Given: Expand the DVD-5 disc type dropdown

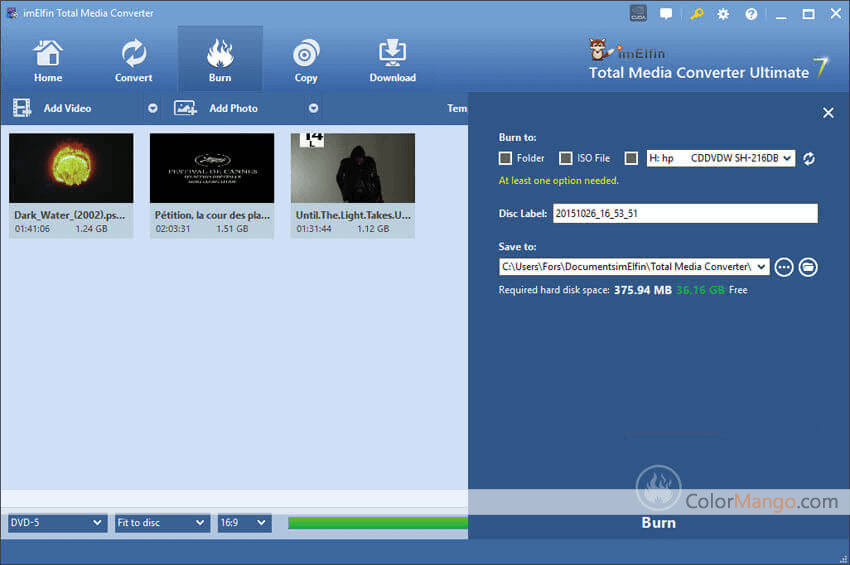Looking at the screenshot, I should [56, 523].
